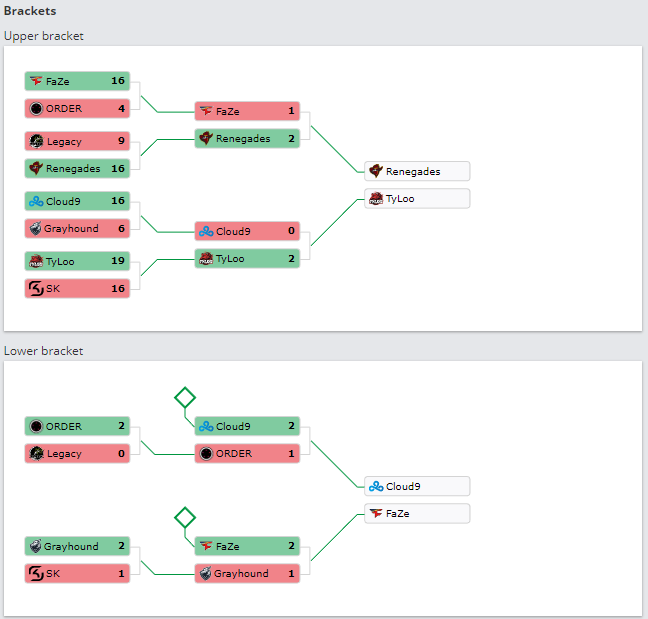648x619 pixels.
Task: Select lower bracket SK entry with score 1
Action: [78, 573]
